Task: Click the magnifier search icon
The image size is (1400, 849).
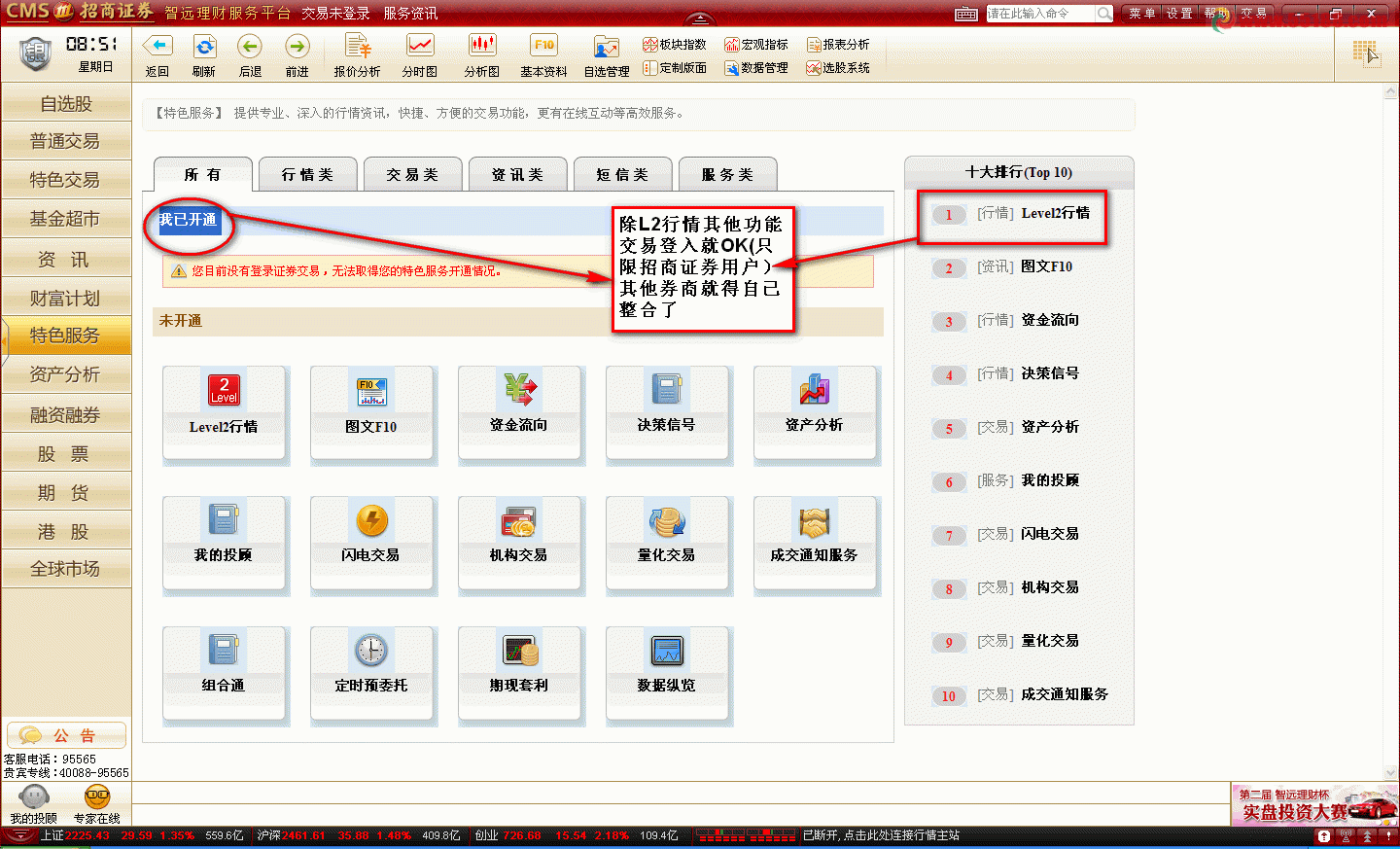Action: [x=1104, y=13]
